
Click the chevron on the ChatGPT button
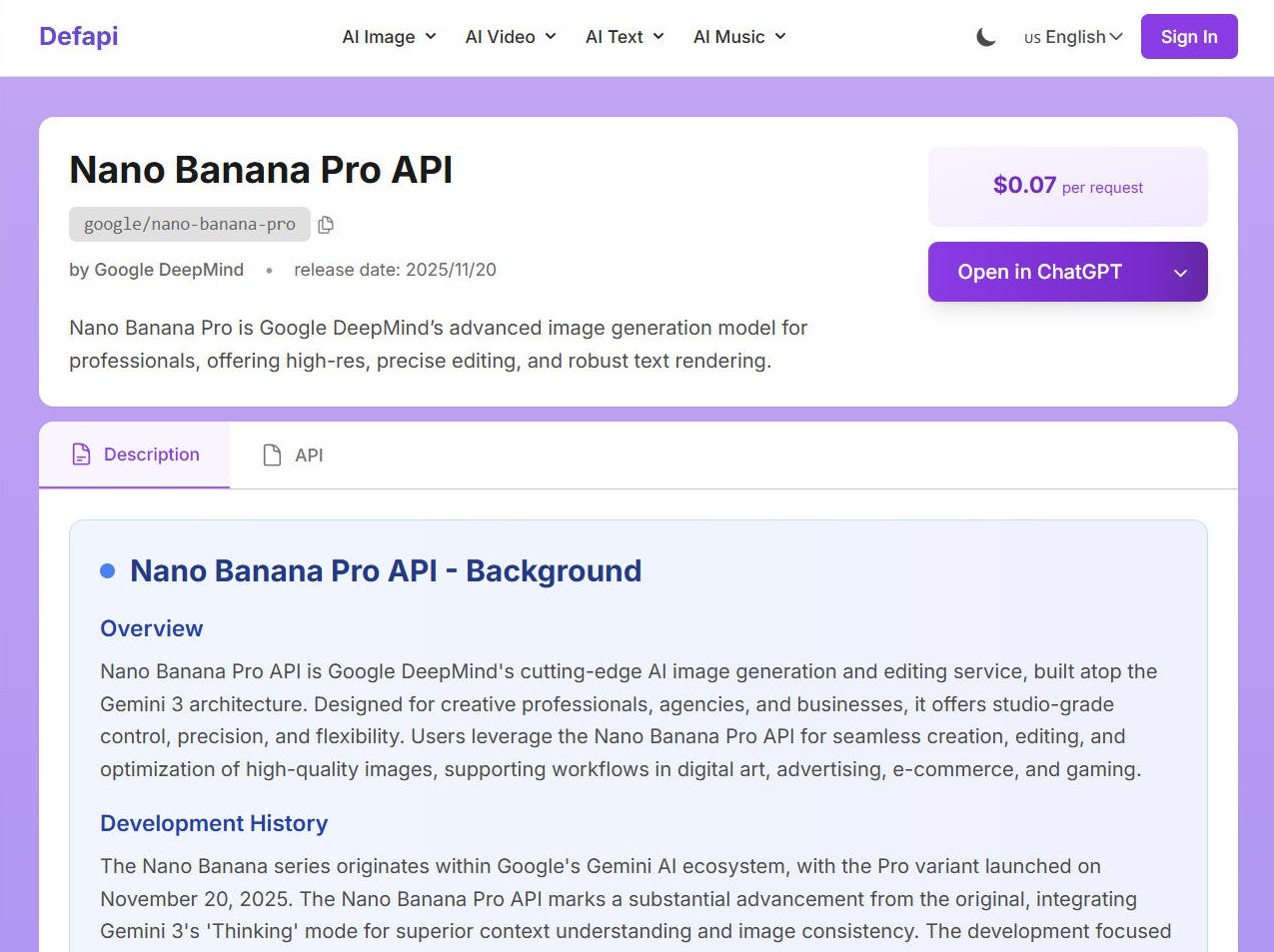(x=1181, y=272)
